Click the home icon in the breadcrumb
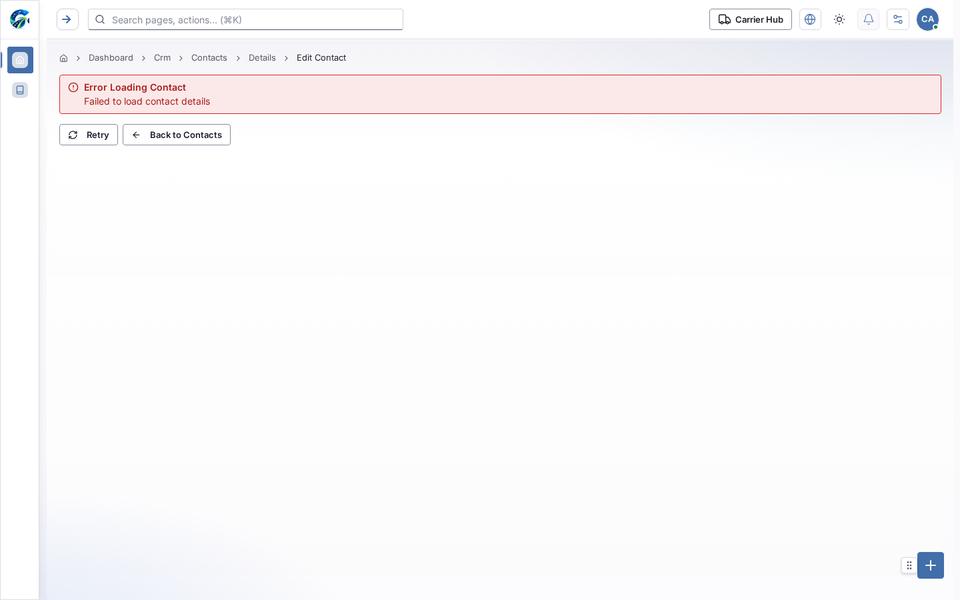The height and width of the screenshot is (600, 960). (x=64, y=58)
